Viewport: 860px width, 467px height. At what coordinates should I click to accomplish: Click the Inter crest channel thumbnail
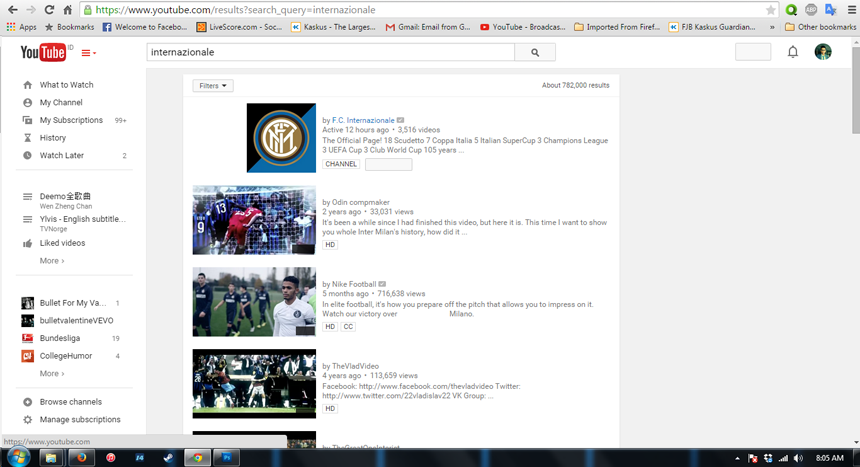[281, 138]
